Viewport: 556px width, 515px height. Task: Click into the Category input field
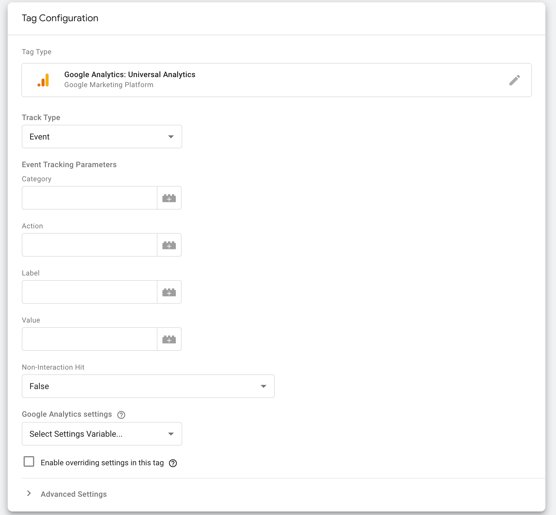click(x=90, y=198)
